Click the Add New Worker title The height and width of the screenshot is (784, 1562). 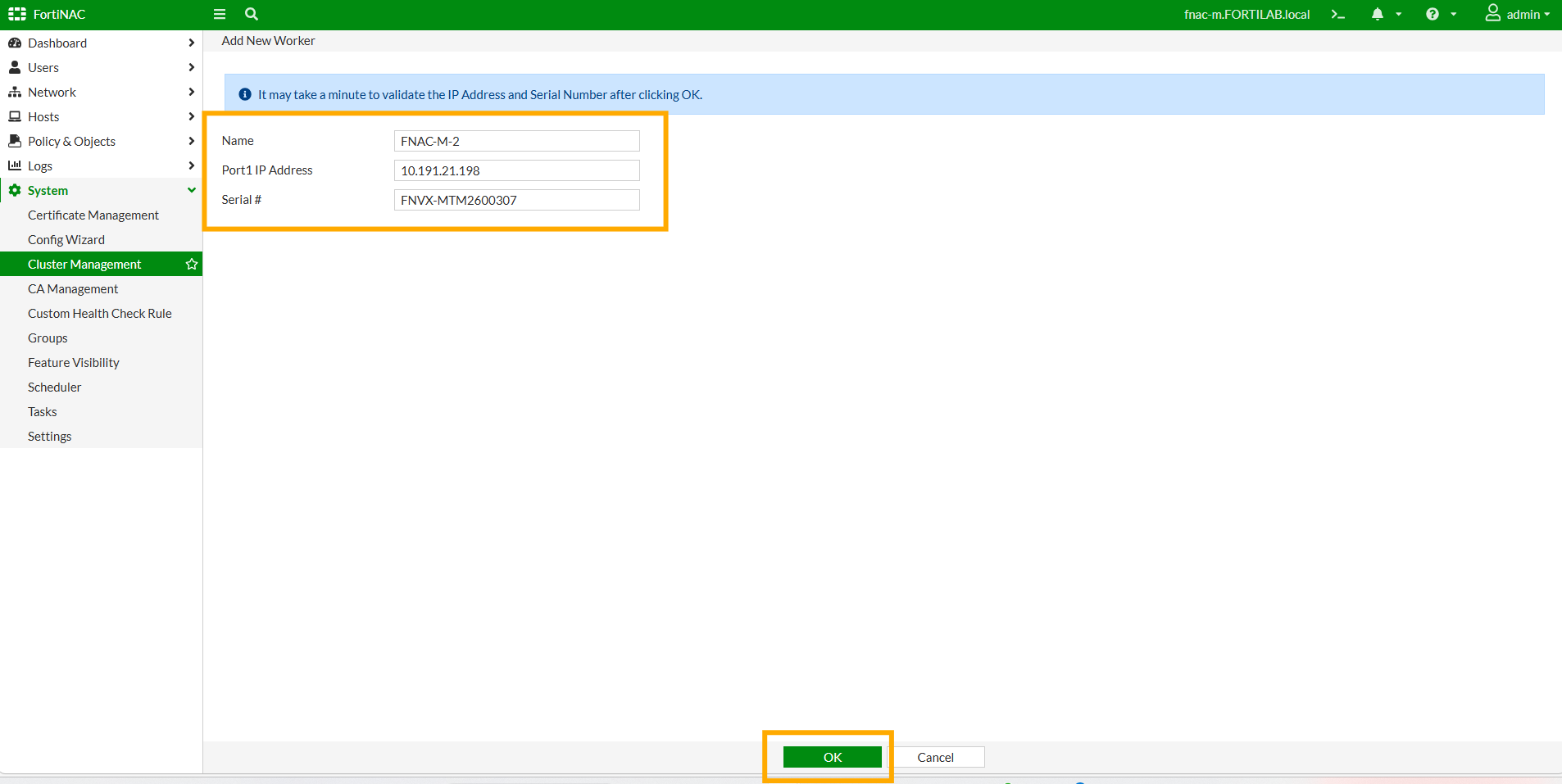(268, 40)
